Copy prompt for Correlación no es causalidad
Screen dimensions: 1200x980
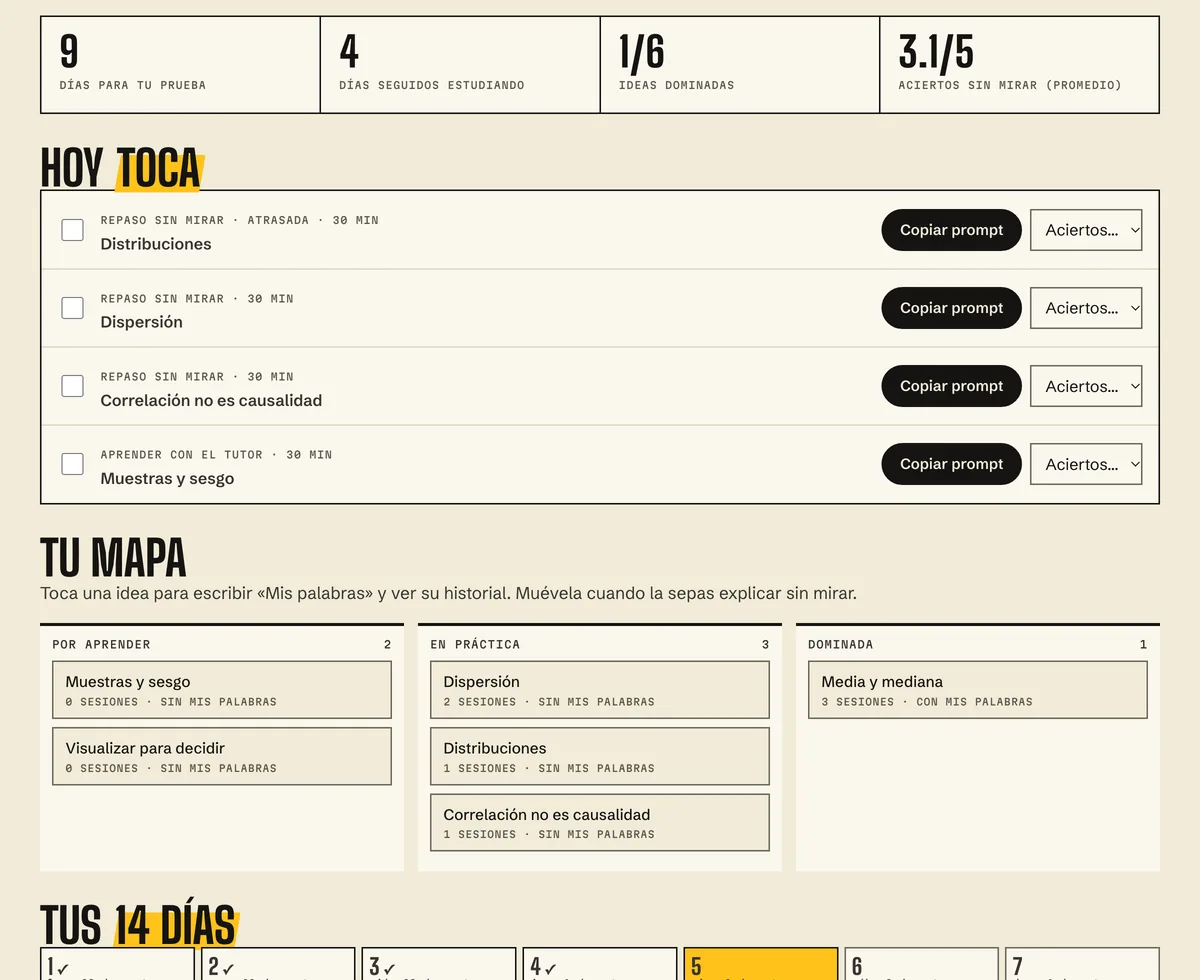[951, 386]
